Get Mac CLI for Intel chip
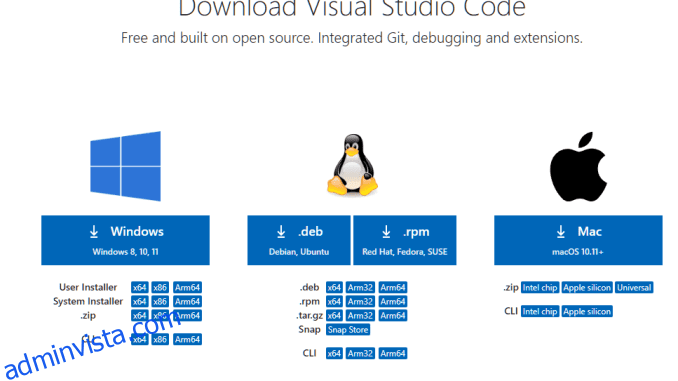Image resolution: width=678 pixels, height=381 pixels. point(540,311)
